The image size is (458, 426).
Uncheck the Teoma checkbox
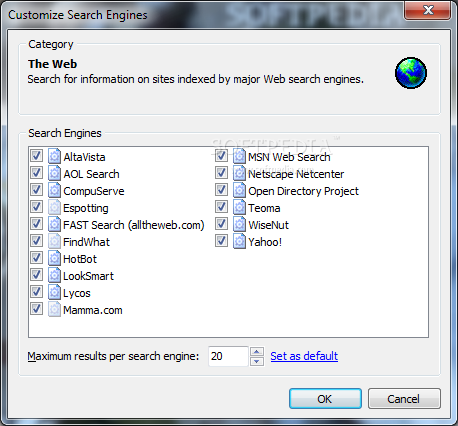[x=221, y=207]
